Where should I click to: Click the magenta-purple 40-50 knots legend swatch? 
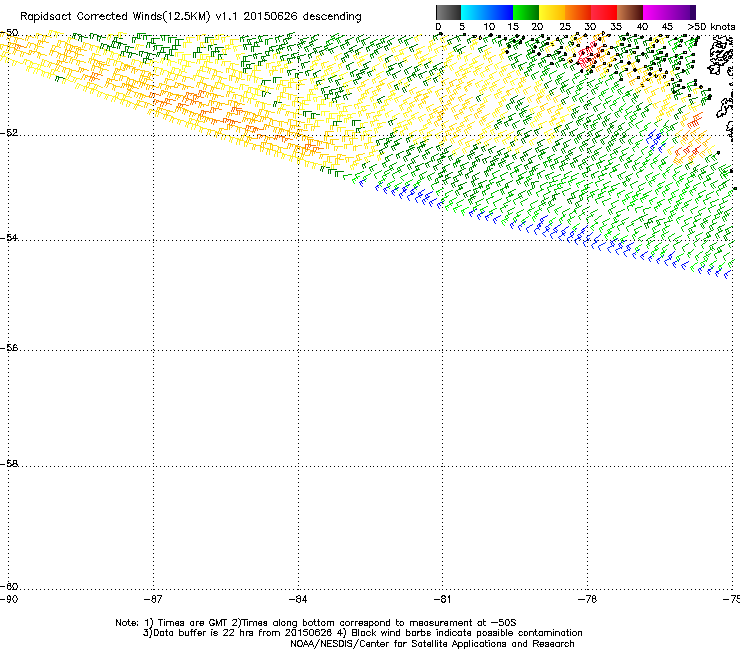[x=669, y=12]
